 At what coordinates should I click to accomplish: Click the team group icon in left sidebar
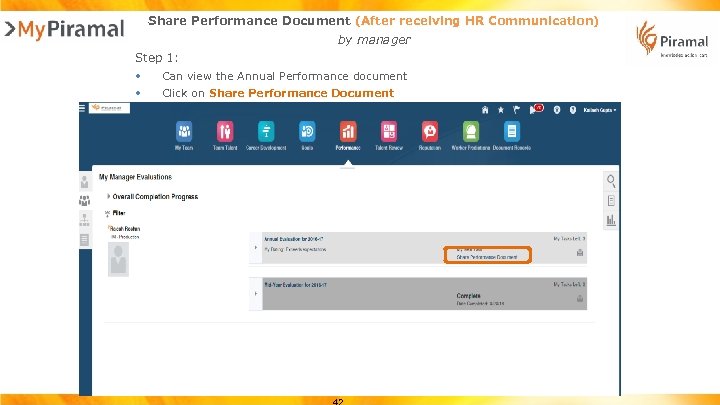[x=84, y=201]
